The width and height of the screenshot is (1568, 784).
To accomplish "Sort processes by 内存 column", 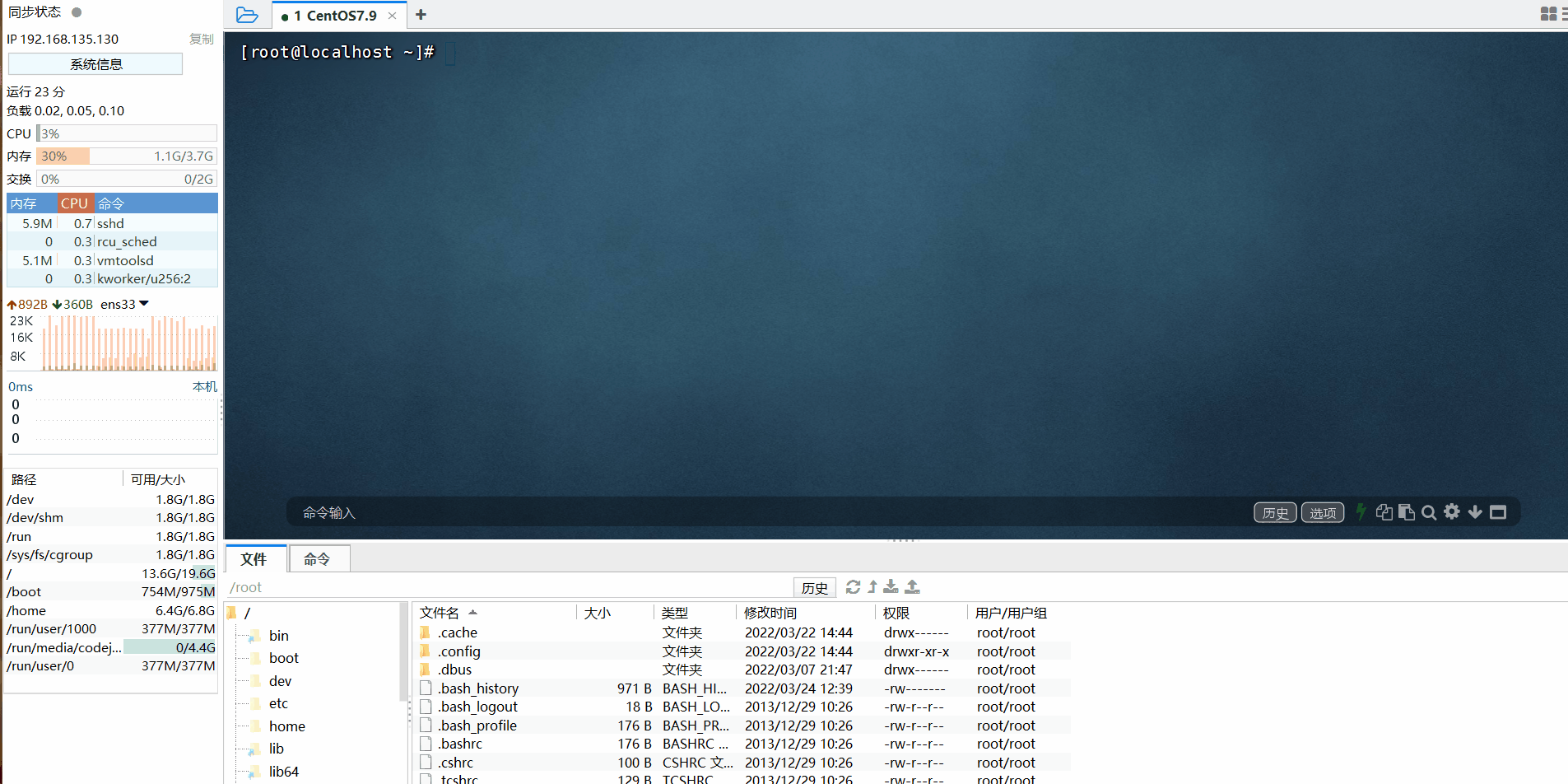I will click(31, 203).
